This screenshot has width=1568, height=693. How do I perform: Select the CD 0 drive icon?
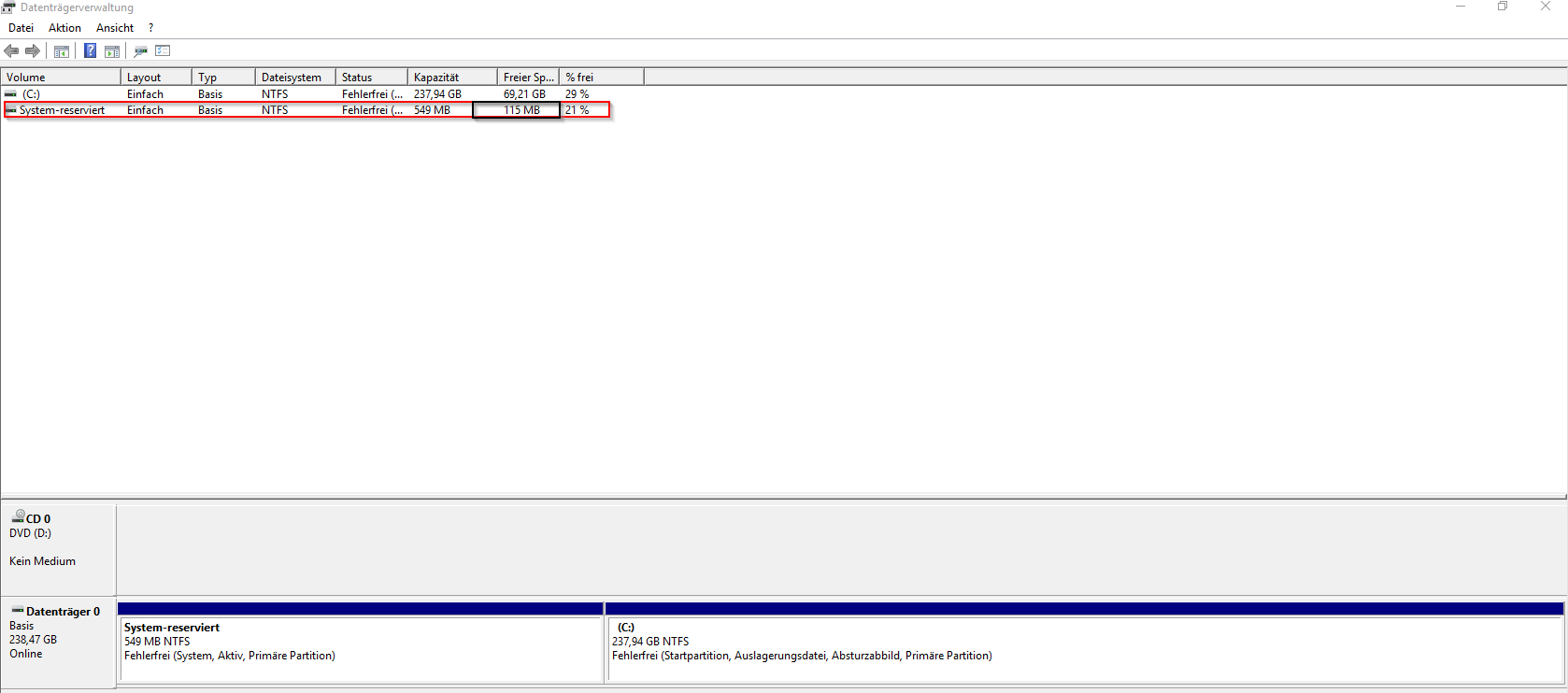coord(18,516)
